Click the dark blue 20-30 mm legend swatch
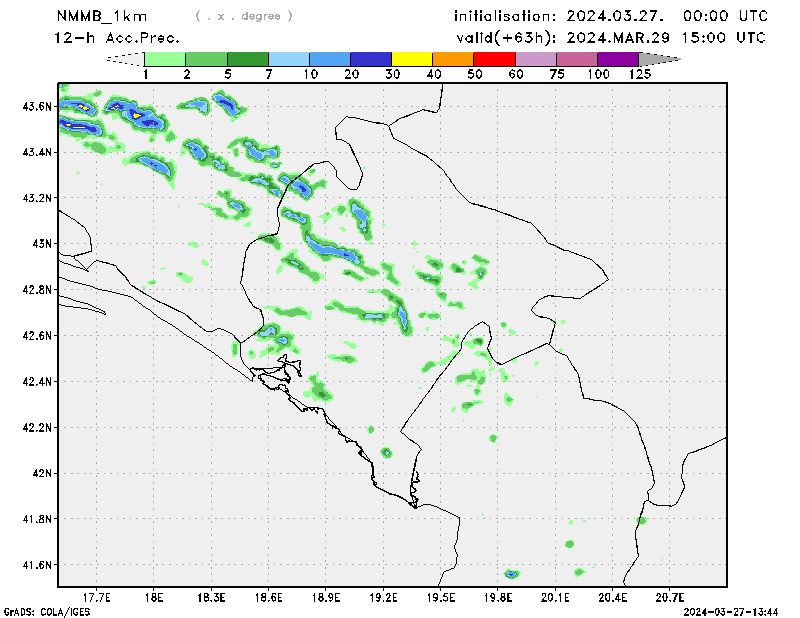The width and height of the screenshot is (800, 618). [371, 59]
